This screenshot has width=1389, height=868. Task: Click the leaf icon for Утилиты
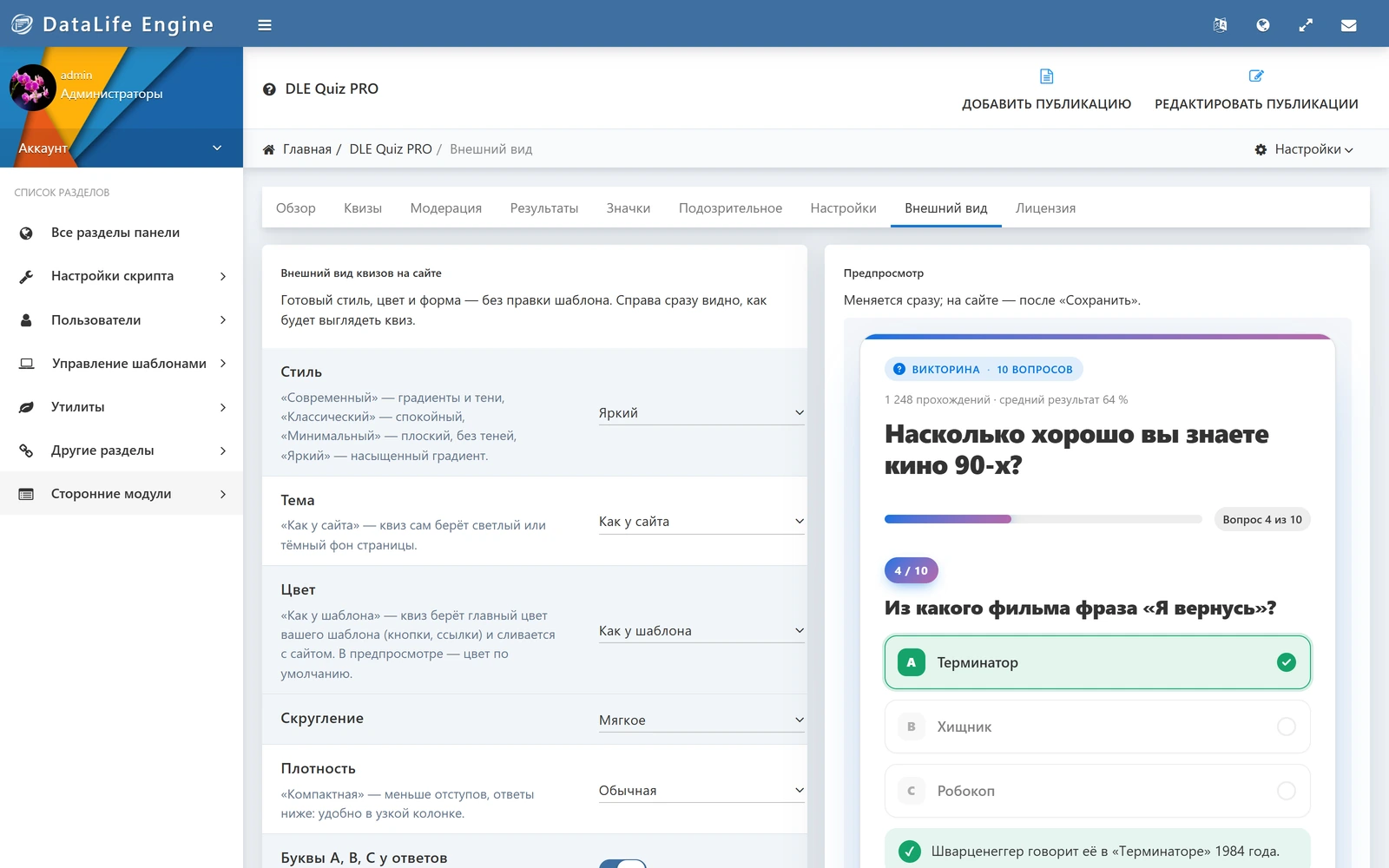click(x=26, y=407)
